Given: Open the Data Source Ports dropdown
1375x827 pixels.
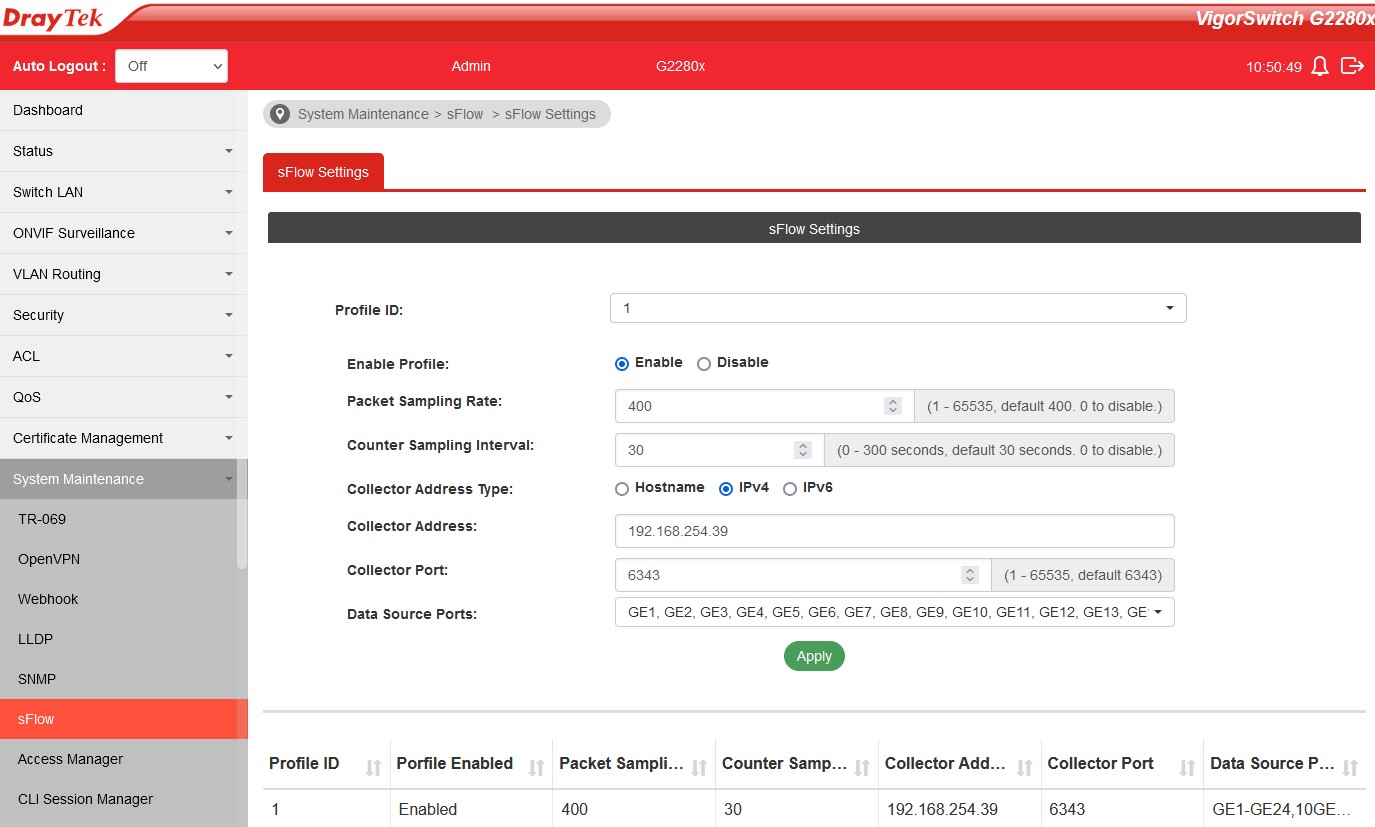Looking at the screenshot, I should coord(894,612).
